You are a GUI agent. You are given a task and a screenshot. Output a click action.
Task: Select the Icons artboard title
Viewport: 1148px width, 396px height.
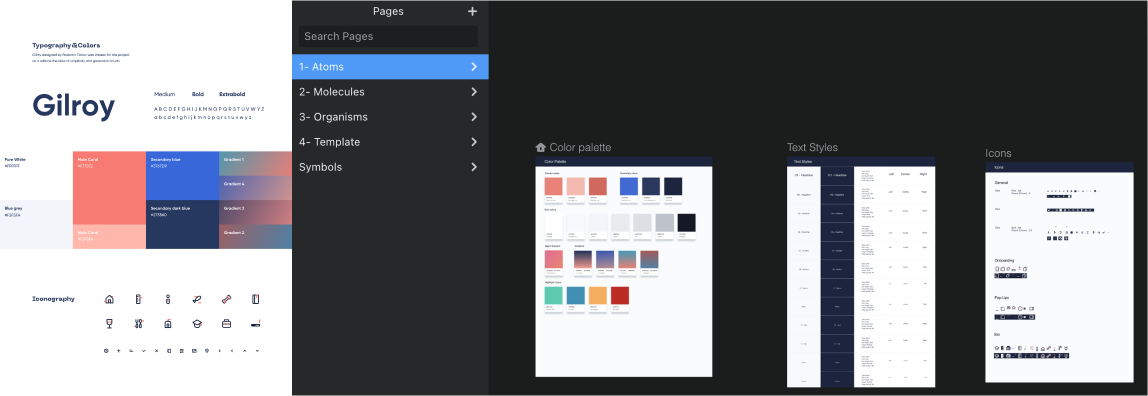click(x=998, y=153)
